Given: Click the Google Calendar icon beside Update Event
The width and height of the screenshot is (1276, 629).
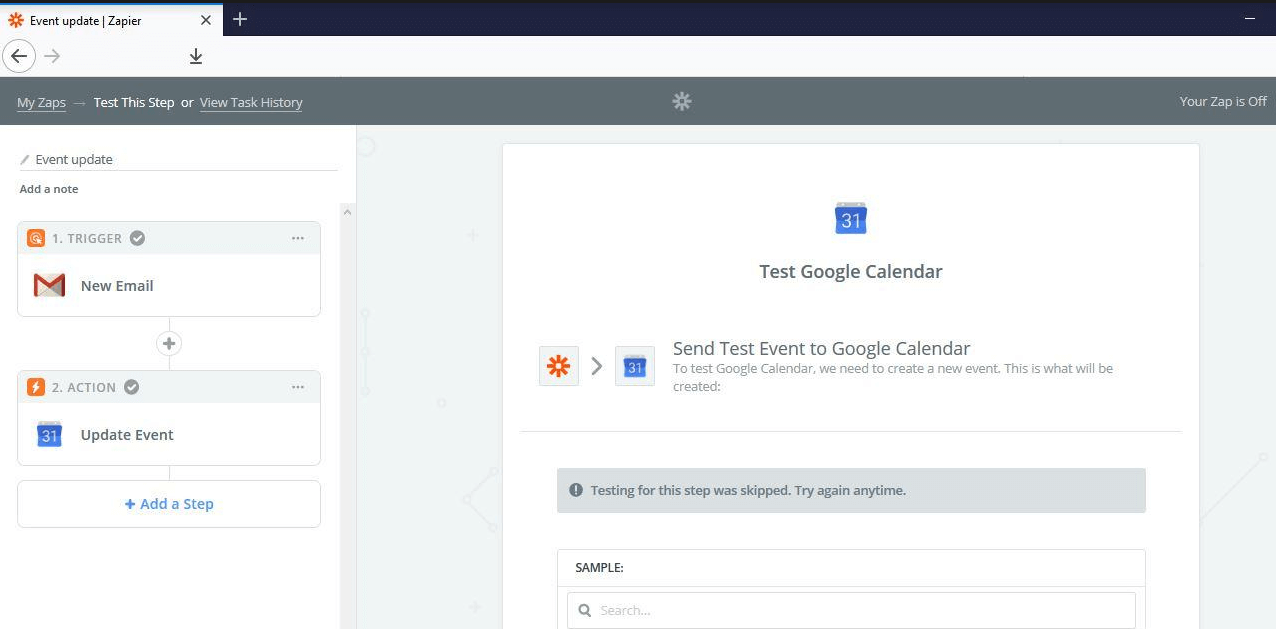Looking at the screenshot, I should [49, 435].
